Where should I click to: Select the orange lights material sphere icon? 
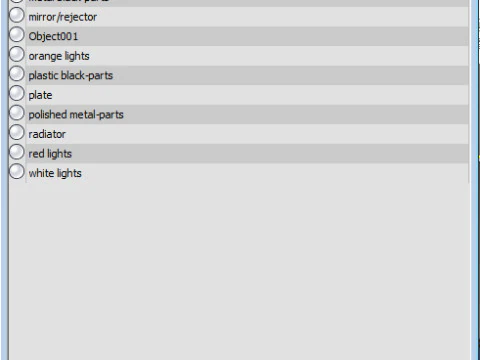[17, 54]
